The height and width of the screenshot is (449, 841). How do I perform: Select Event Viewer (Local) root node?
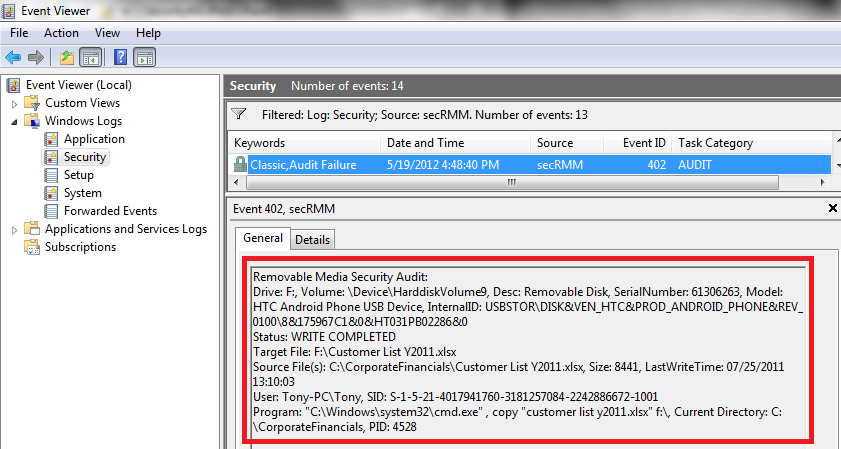(x=79, y=85)
